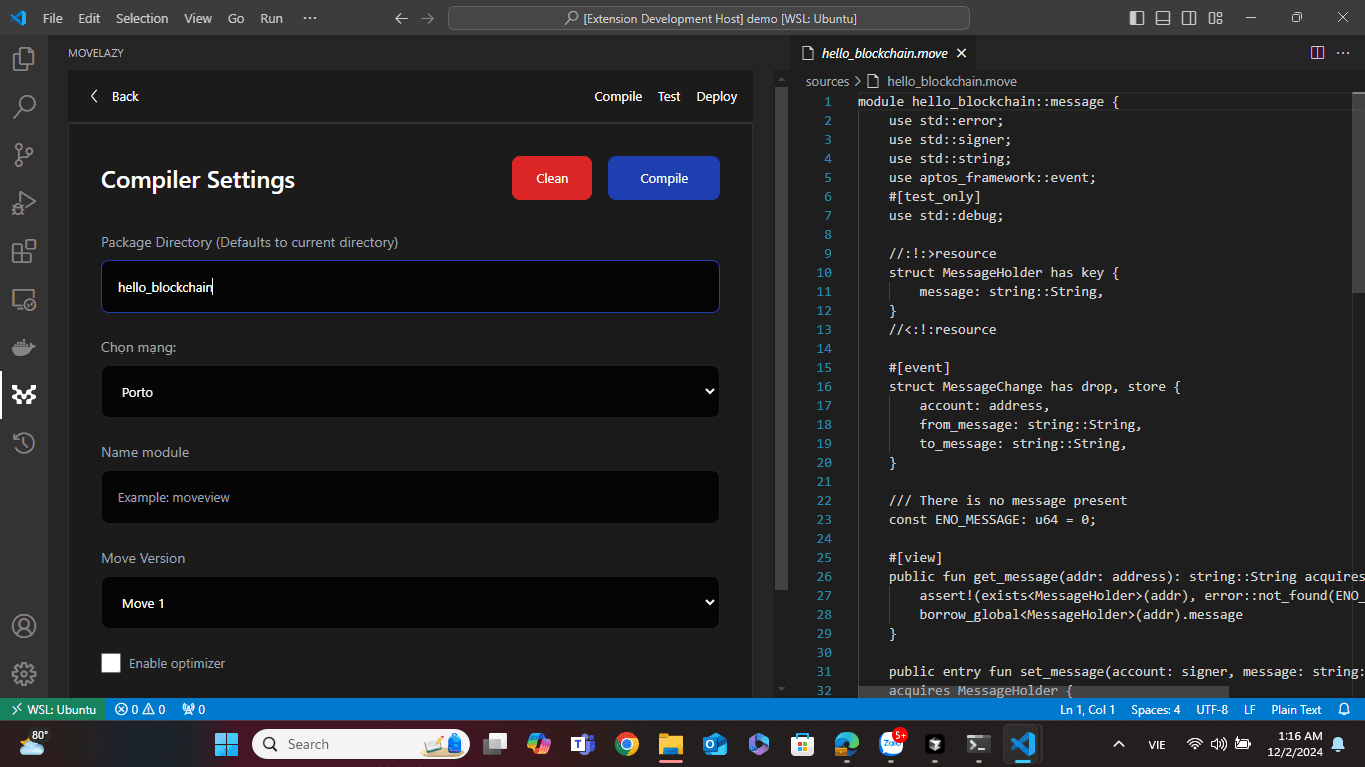The image size is (1365, 767).
Task: Open the Explorer view in activity bar
Action: coord(24,59)
